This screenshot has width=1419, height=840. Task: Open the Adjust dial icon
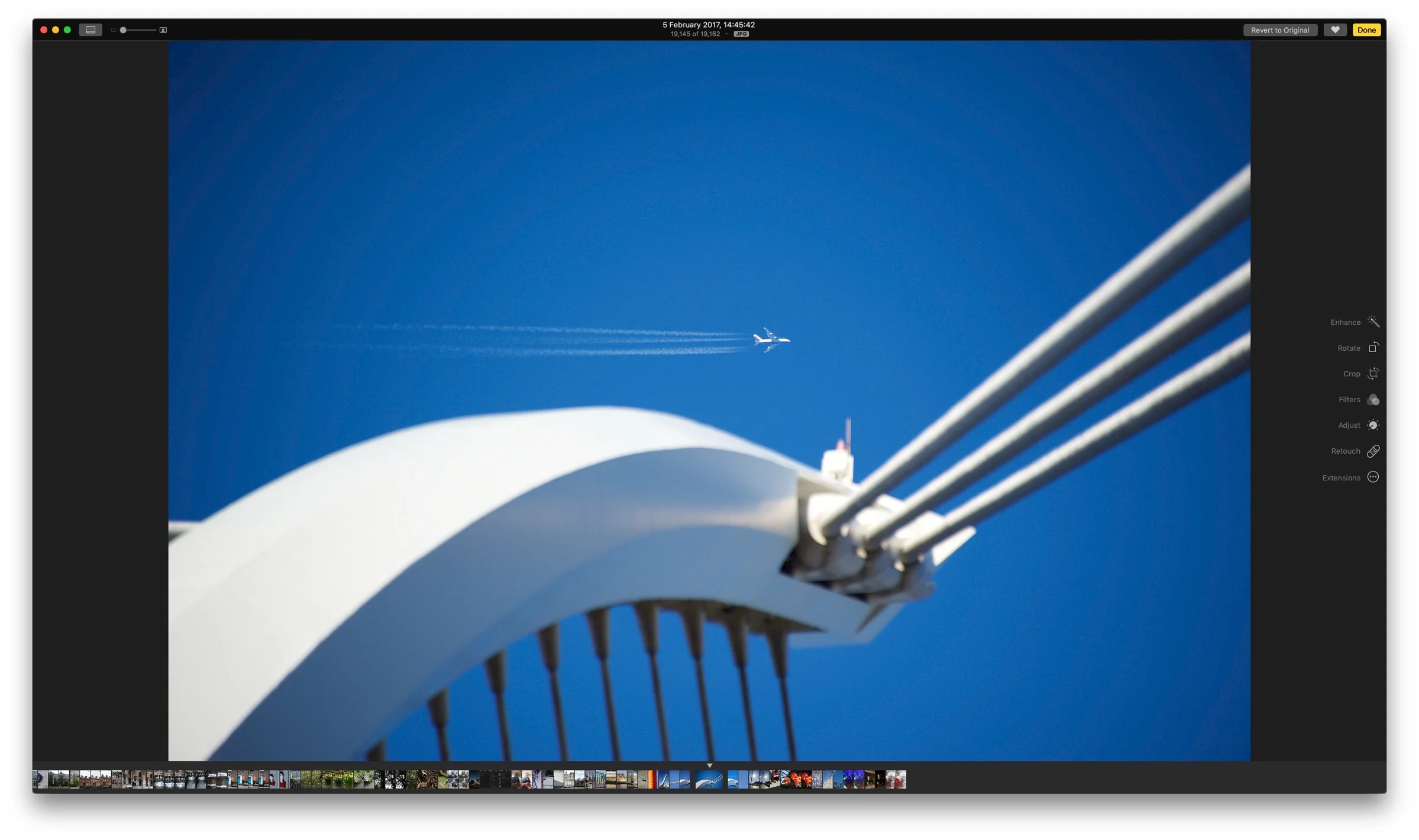1373,425
